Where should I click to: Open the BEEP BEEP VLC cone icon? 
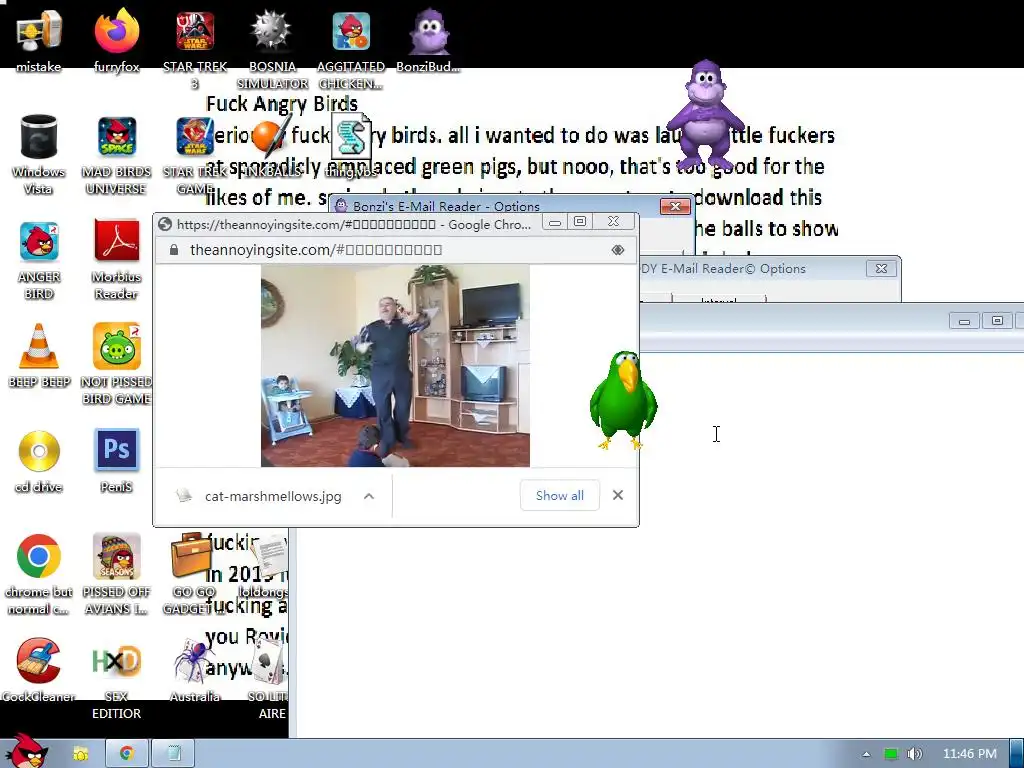pyautogui.click(x=39, y=346)
